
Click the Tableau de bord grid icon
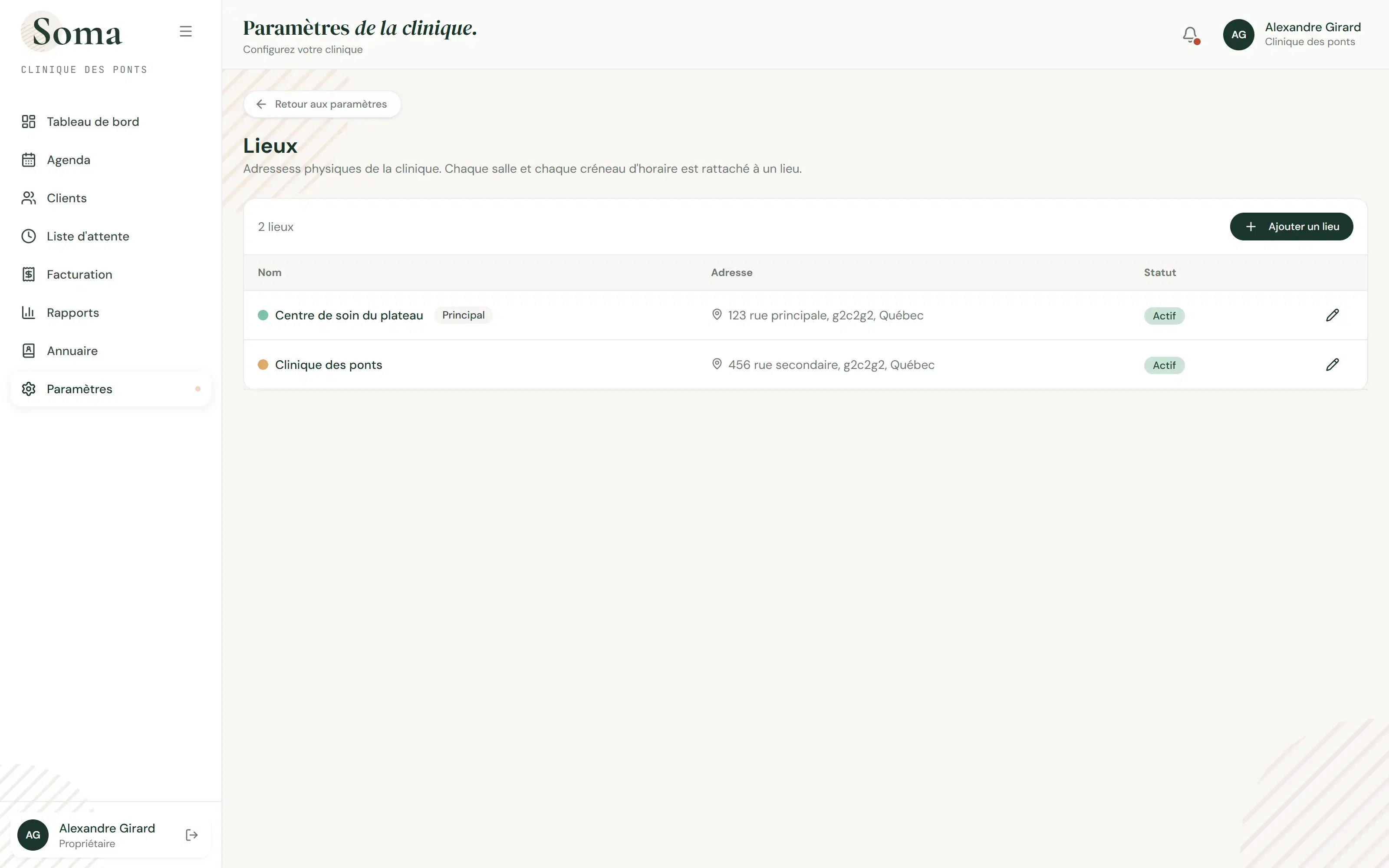coord(29,122)
